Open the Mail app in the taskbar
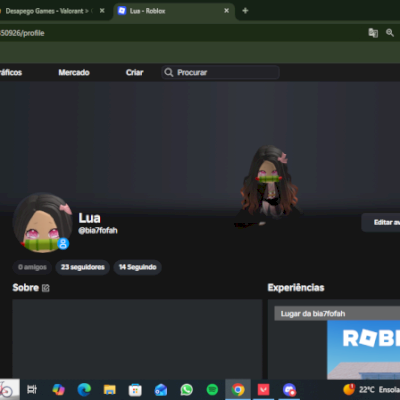Viewport: 400px width, 400px height. coord(161,389)
